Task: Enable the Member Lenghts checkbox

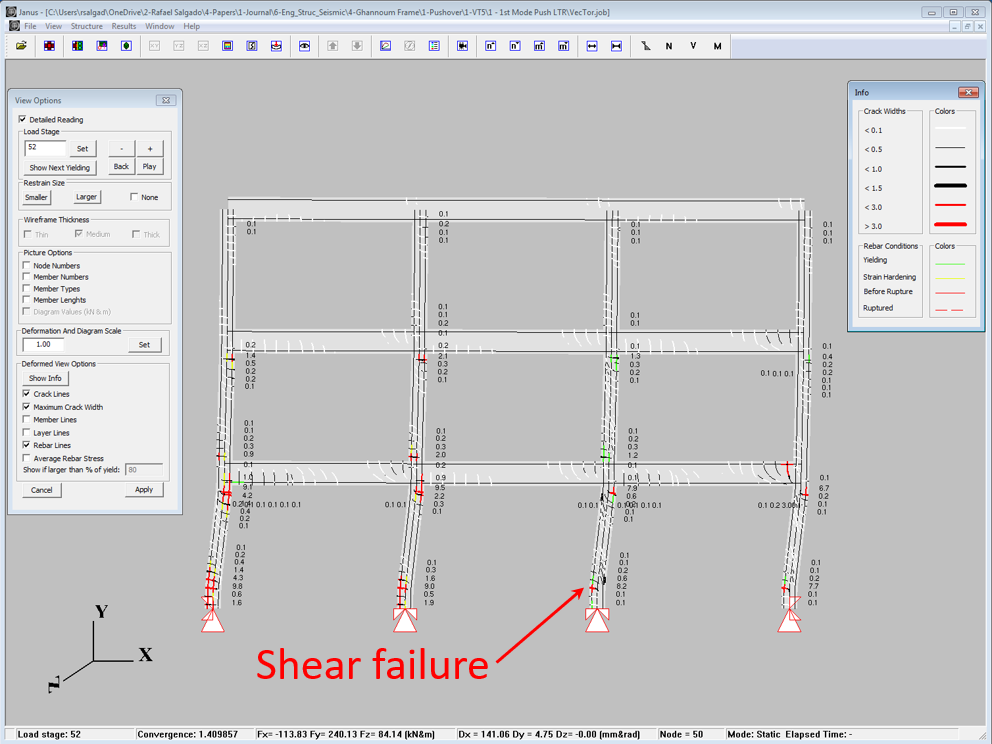Action: click(x=27, y=300)
